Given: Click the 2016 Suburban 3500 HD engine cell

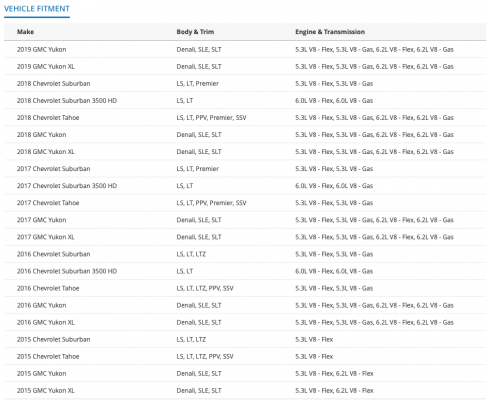Looking at the screenshot, I should point(334,271).
